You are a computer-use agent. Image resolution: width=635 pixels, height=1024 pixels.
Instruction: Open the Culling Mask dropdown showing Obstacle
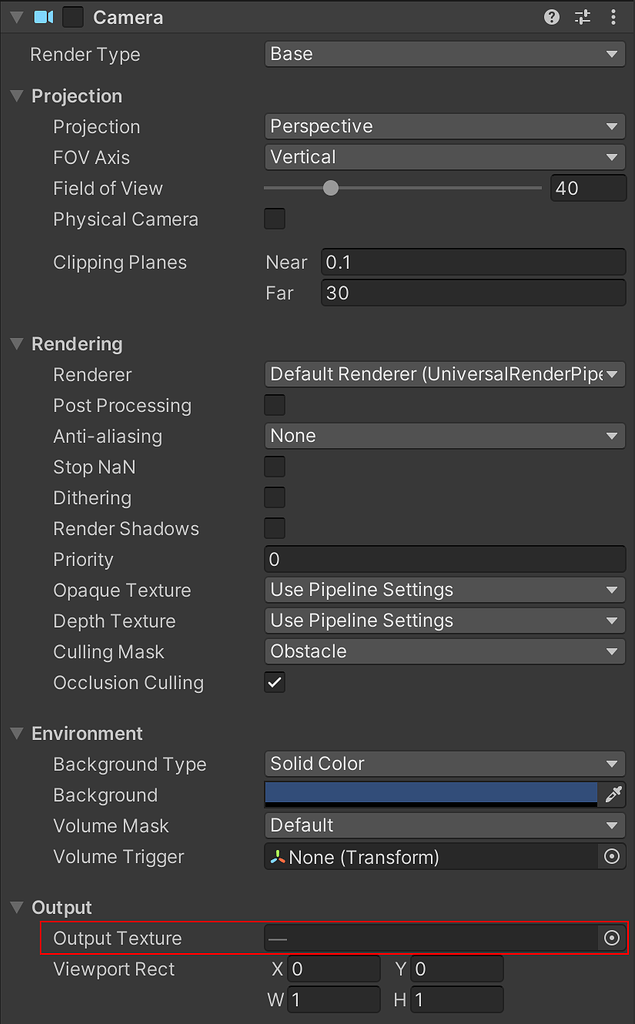(445, 651)
